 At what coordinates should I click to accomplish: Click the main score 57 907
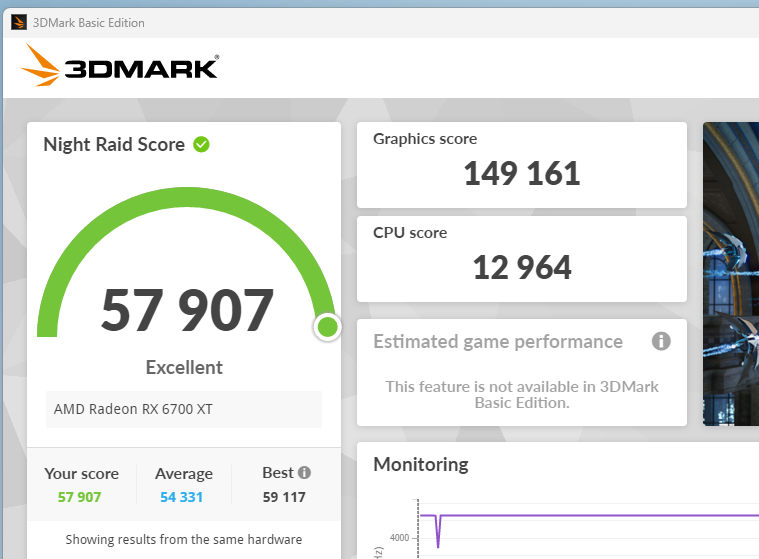pos(187,310)
